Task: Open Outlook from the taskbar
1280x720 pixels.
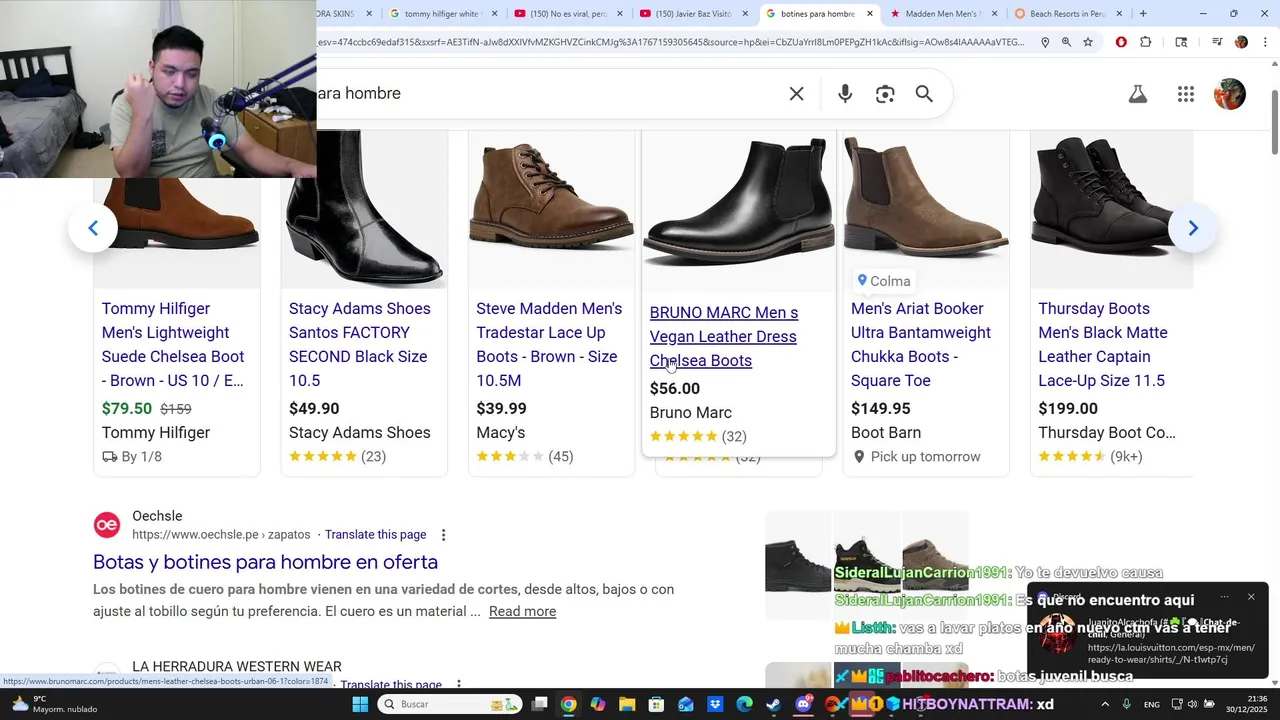Action: tap(686, 704)
